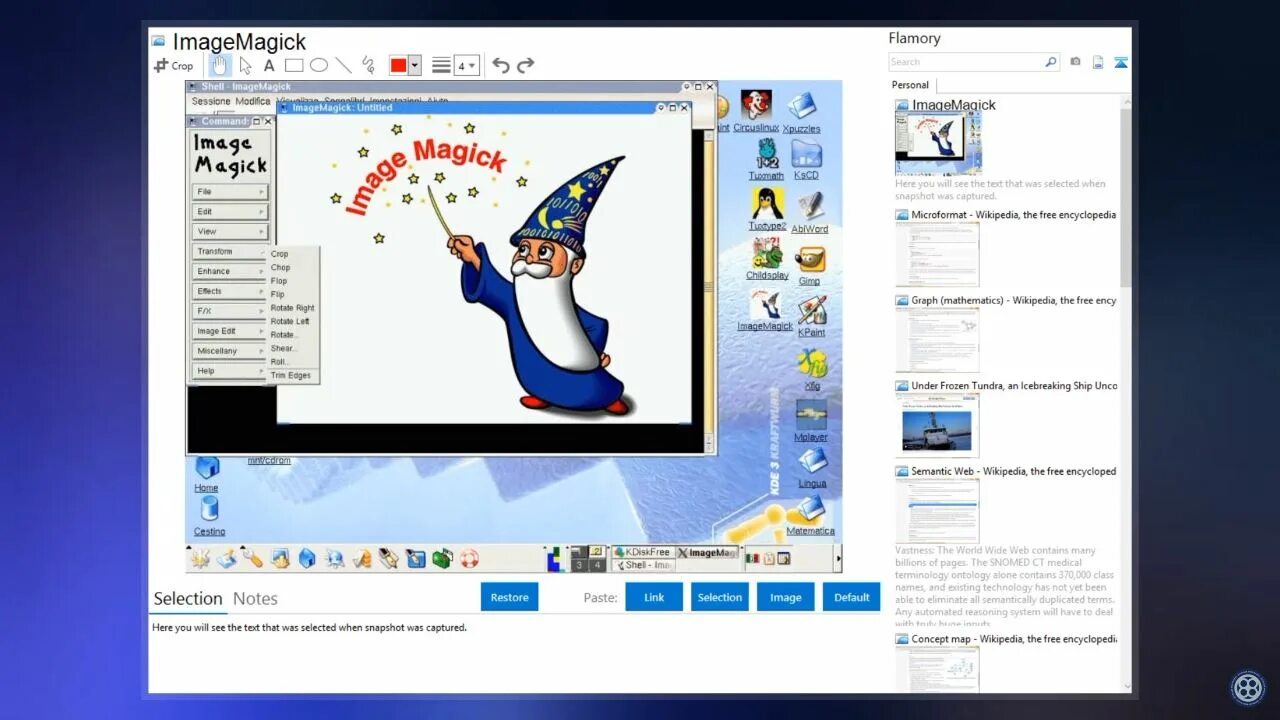This screenshot has width=1280, height=720.
Task: Click the document page icon in Flamory header
Action: click(1098, 62)
